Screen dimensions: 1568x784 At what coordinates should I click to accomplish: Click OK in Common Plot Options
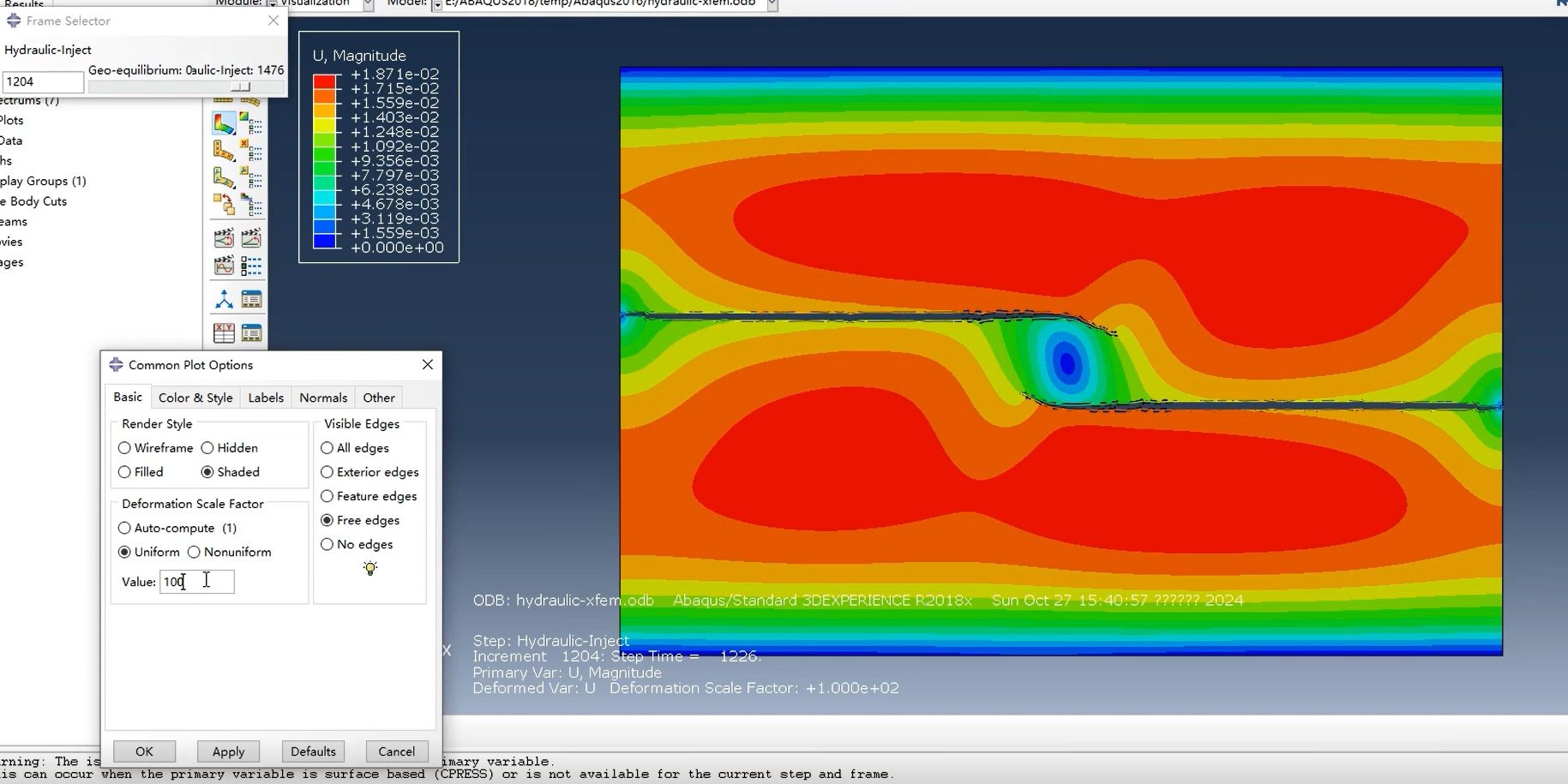(x=144, y=751)
